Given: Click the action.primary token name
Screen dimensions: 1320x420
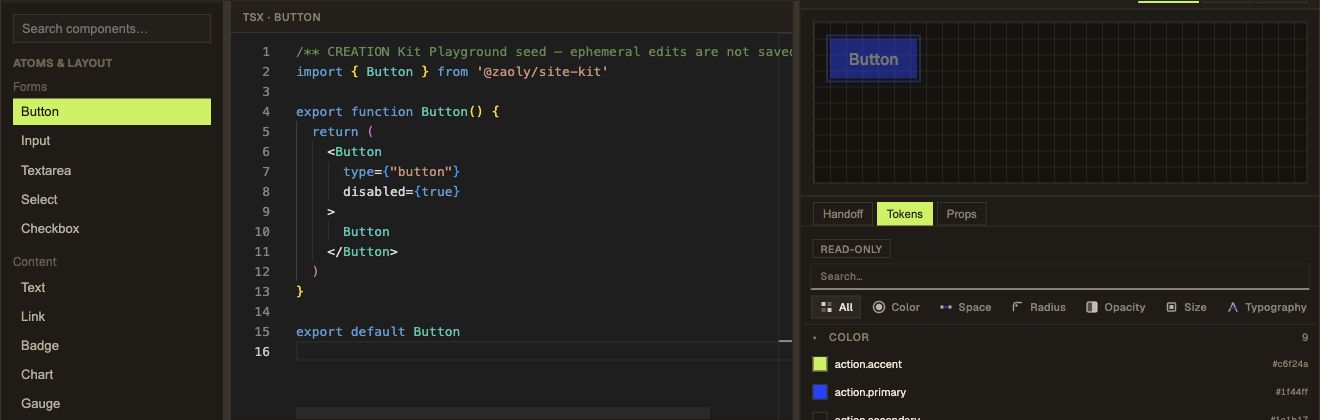Looking at the screenshot, I should tap(870, 392).
